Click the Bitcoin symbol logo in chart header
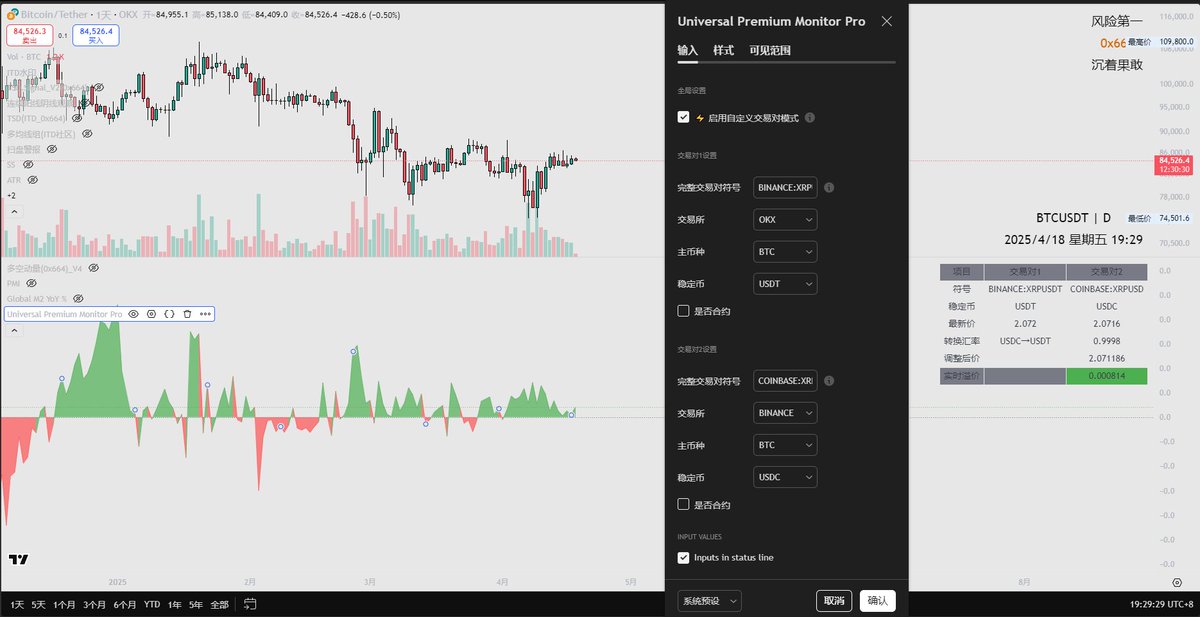 (12, 15)
